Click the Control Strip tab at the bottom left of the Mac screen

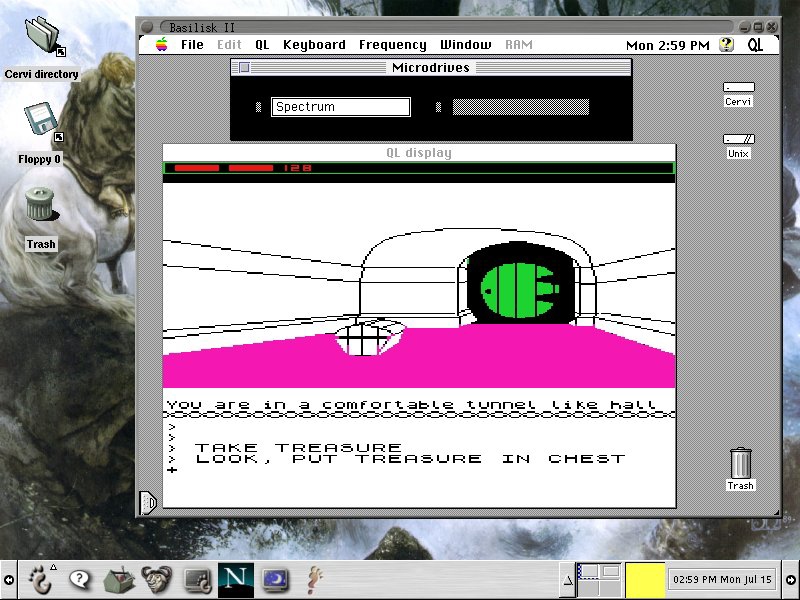tap(147, 503)
